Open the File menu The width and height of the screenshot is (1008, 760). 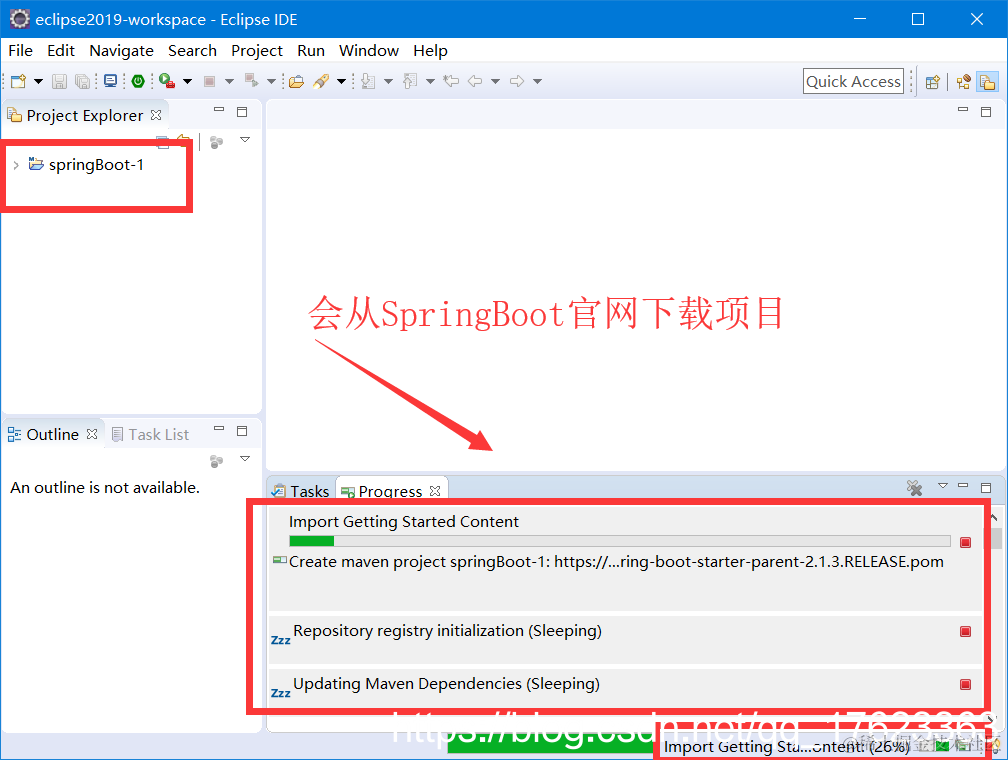point(21,51)
